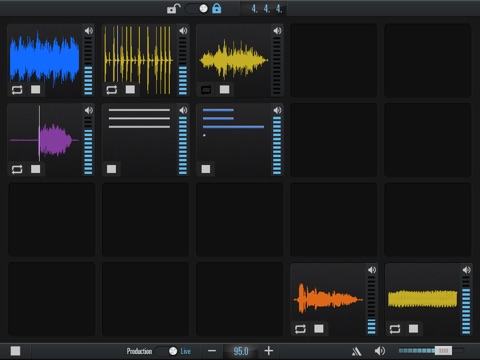Open the metronome icon
Image resolution: width=480 pixels, height=360 pixels.
pyautogui.click(x=356, y=351)
